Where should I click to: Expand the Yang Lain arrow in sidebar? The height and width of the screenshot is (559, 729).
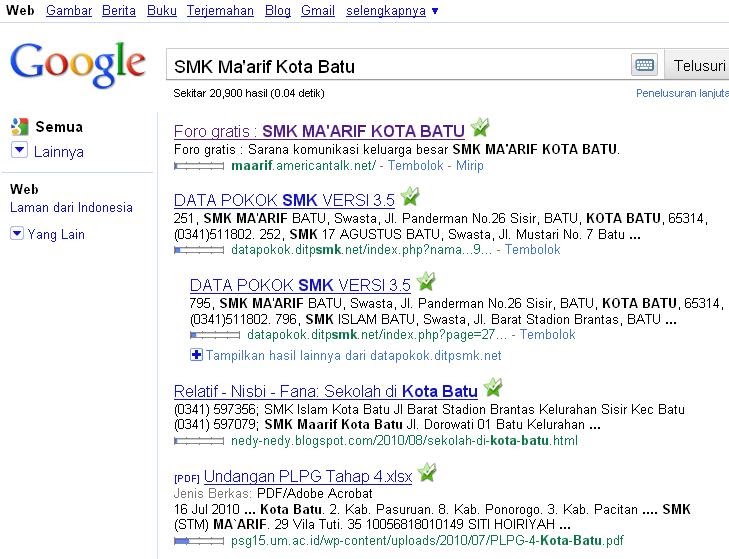(x=17, y=233)
